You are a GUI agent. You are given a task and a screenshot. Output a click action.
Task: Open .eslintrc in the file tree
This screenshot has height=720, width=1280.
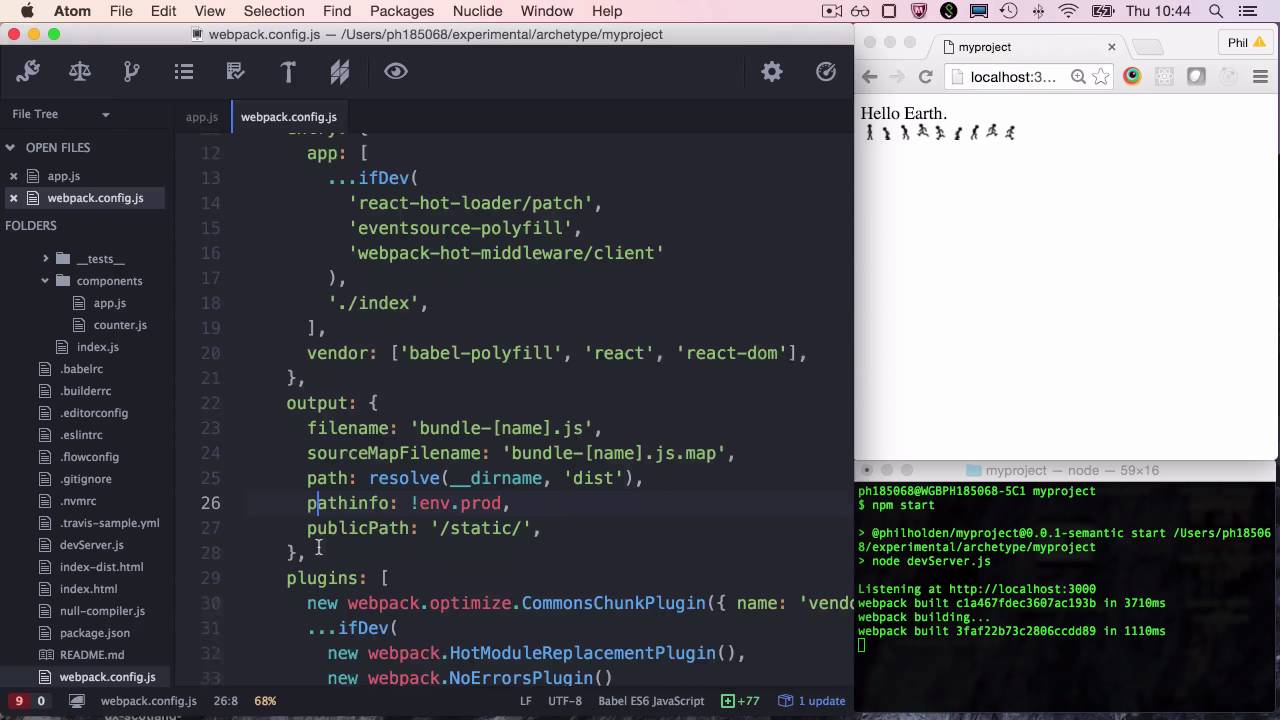pos(81,435)
